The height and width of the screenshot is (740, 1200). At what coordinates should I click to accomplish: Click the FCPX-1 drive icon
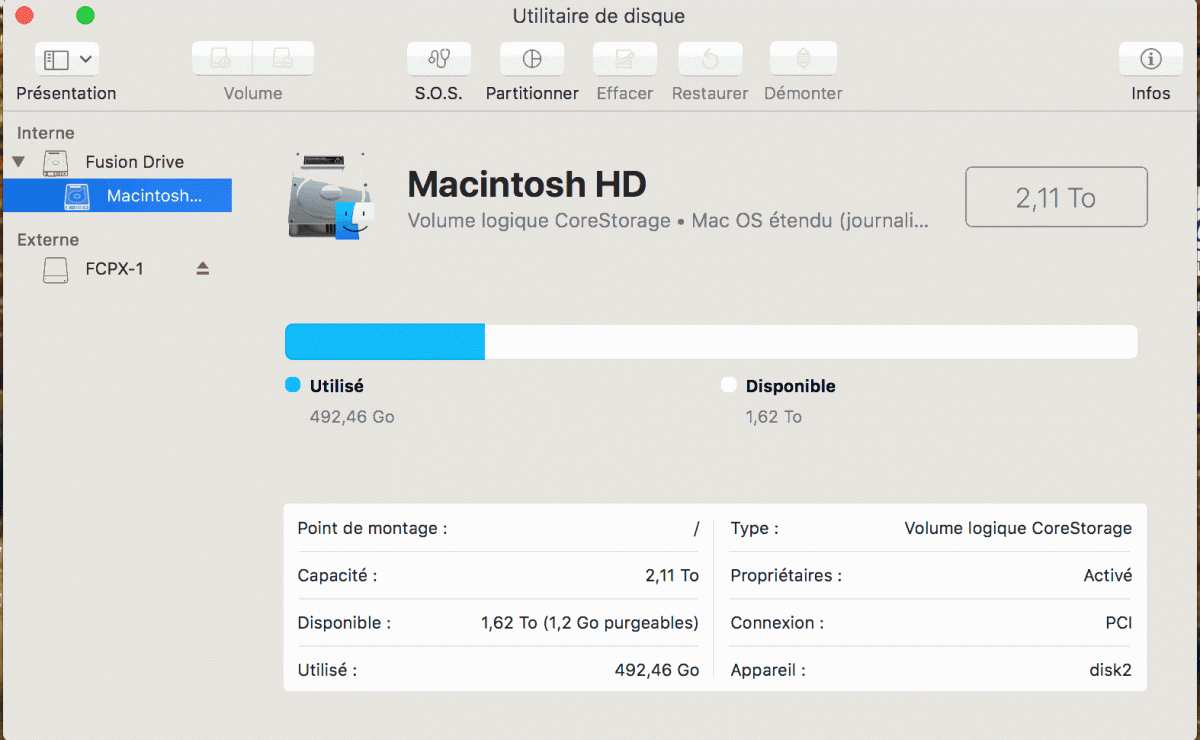(x=56, y=269)
